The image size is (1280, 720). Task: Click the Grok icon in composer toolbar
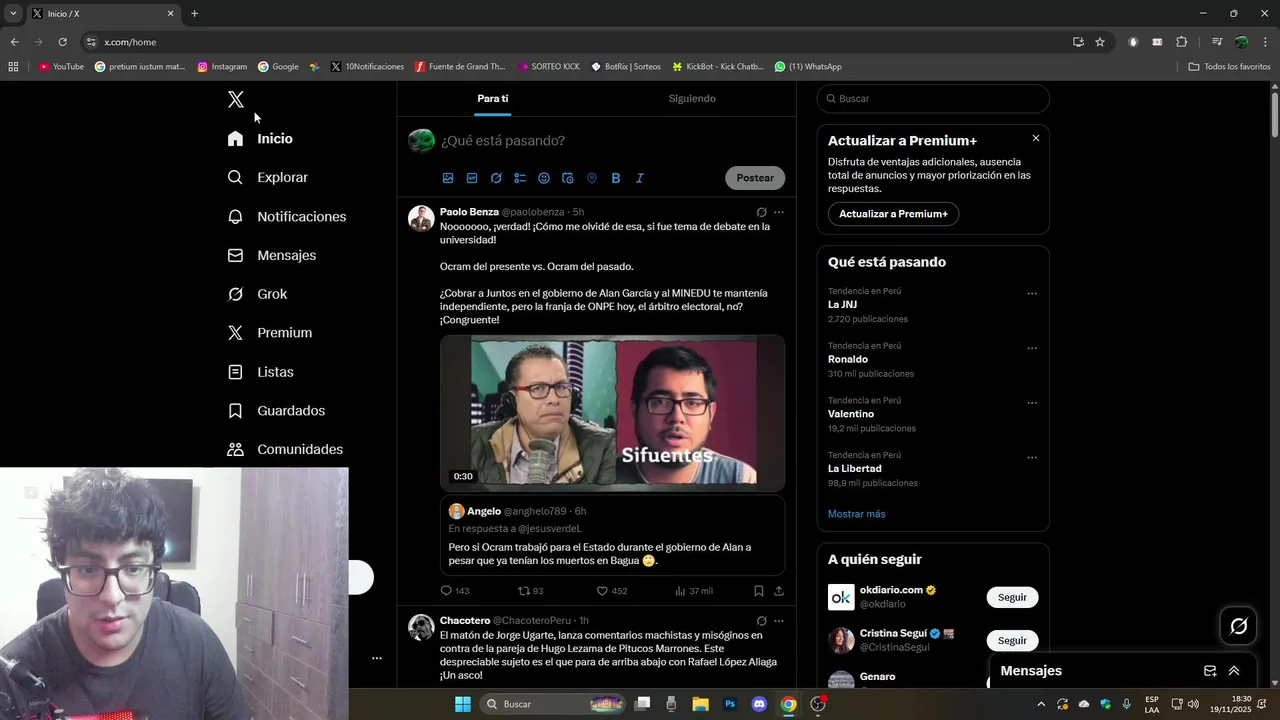coord(496,178)
